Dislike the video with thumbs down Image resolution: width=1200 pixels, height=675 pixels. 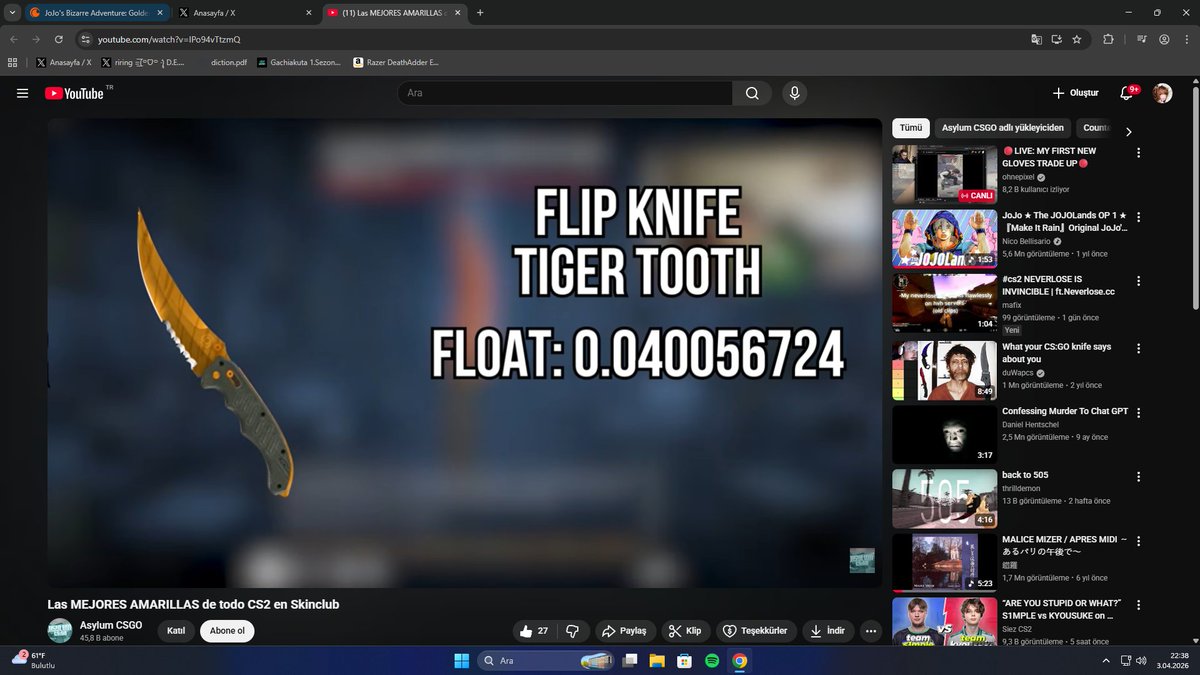click(572, 631)
